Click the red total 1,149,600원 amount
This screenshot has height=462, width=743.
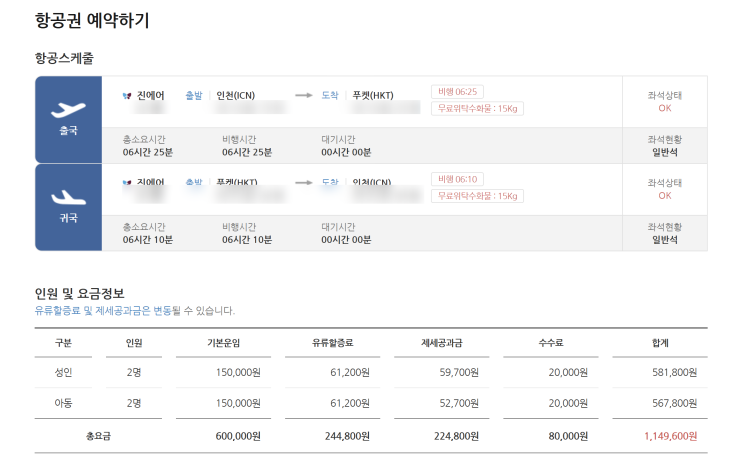click(671, 436)
